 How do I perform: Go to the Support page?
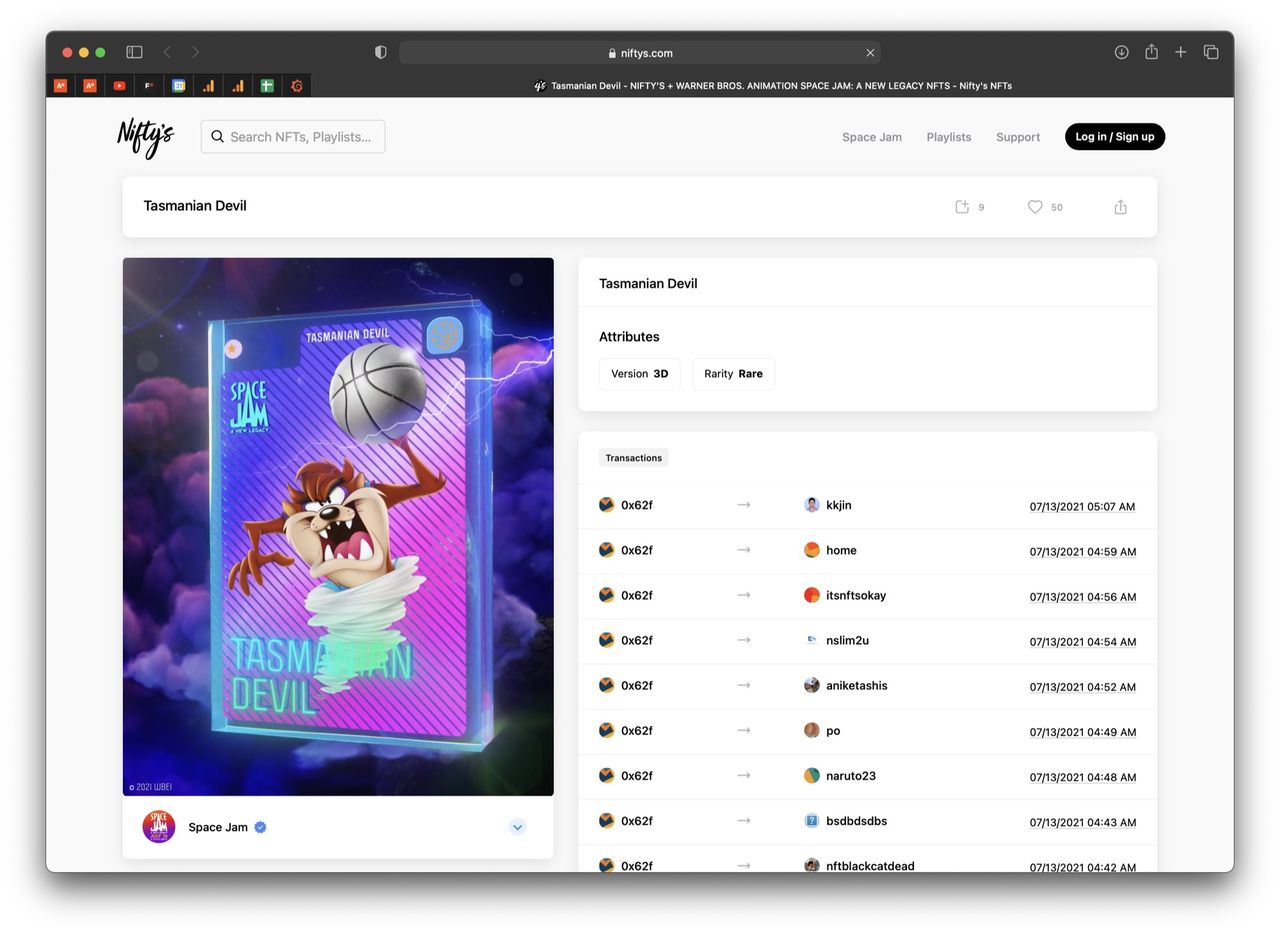click(x=1017, y=137)
